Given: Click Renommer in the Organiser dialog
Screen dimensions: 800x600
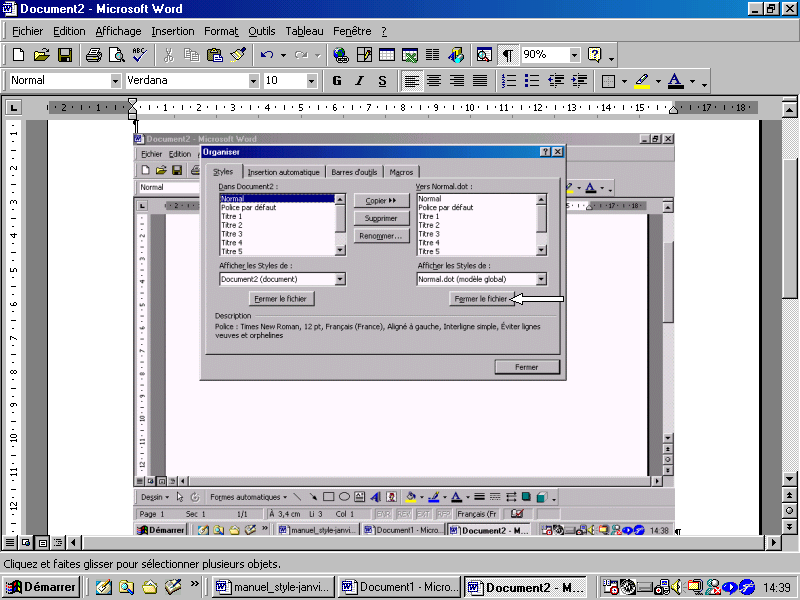Looking at the screenshot, I should [381, 236].
